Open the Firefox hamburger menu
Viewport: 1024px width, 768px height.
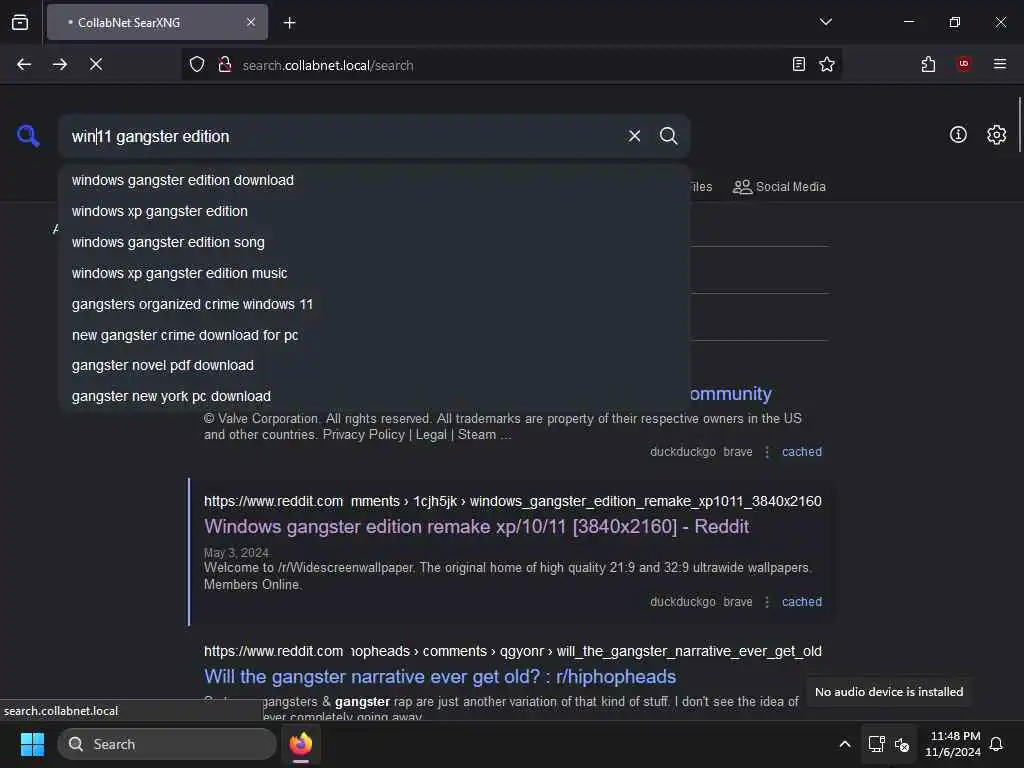[999, 63]
